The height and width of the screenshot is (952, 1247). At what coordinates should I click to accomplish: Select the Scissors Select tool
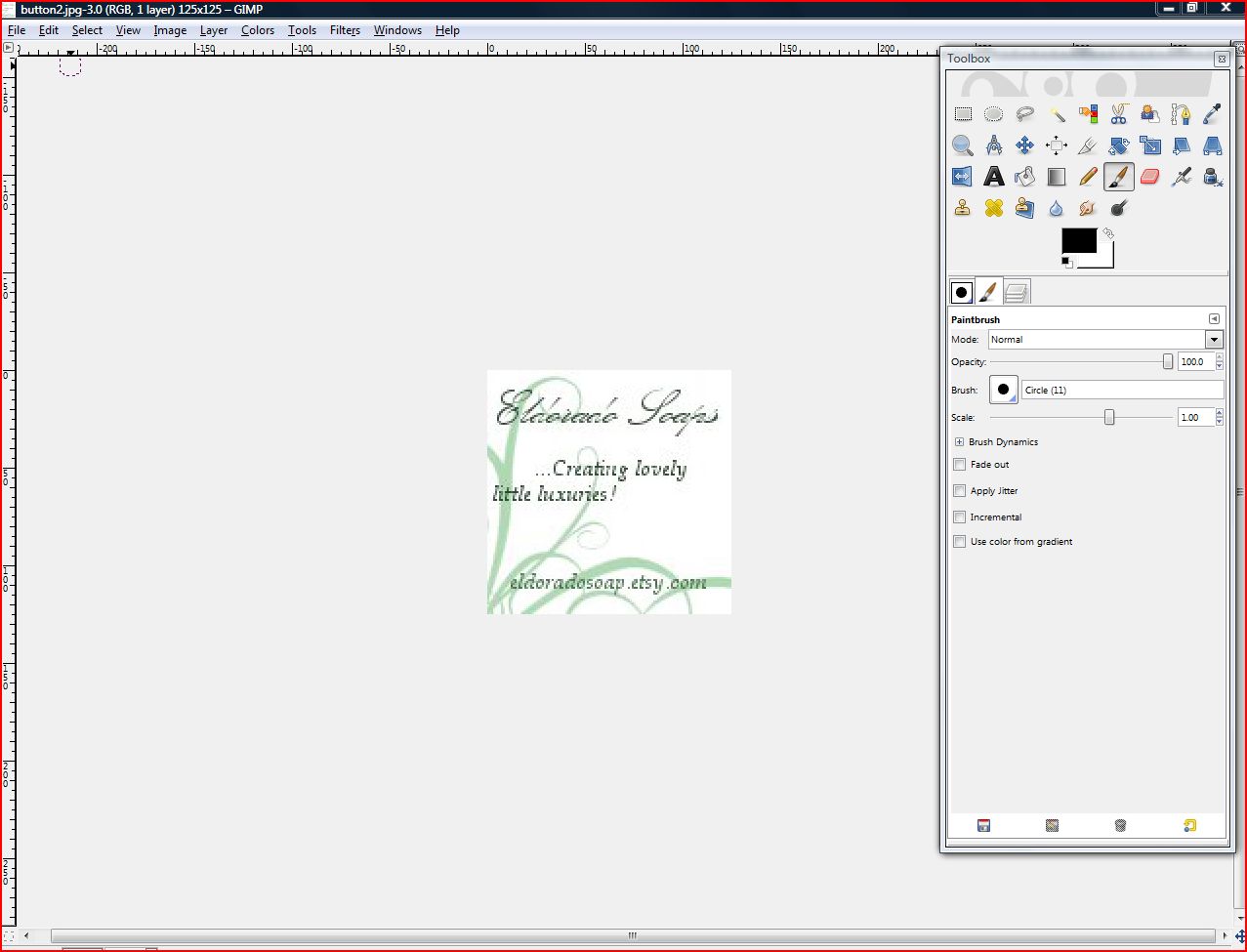[x=1119, y=114]
